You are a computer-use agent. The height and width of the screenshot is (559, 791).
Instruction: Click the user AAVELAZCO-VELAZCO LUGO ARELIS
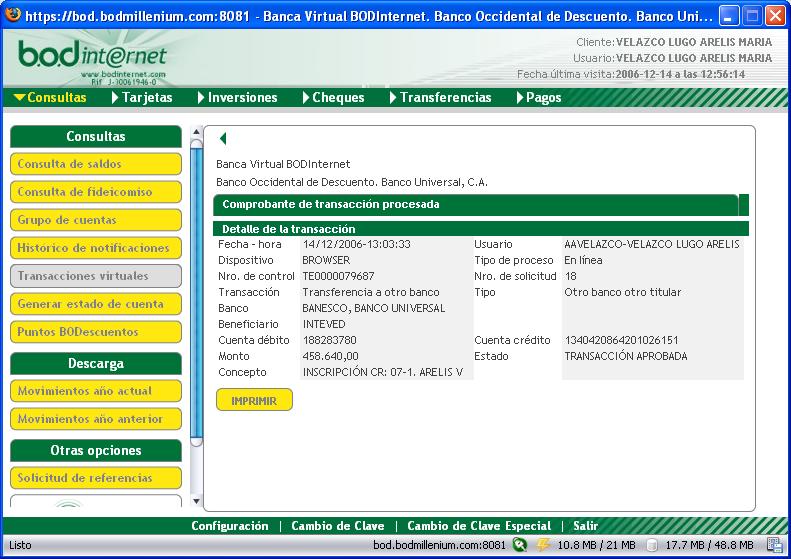point(652,244)
